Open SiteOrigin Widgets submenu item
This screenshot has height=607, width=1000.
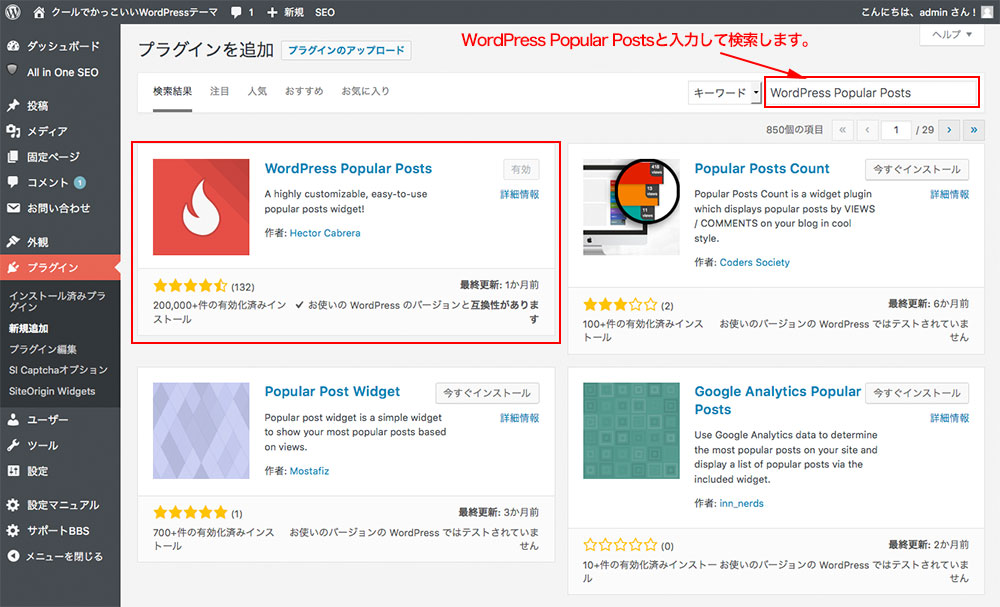(x=52, y=391)
